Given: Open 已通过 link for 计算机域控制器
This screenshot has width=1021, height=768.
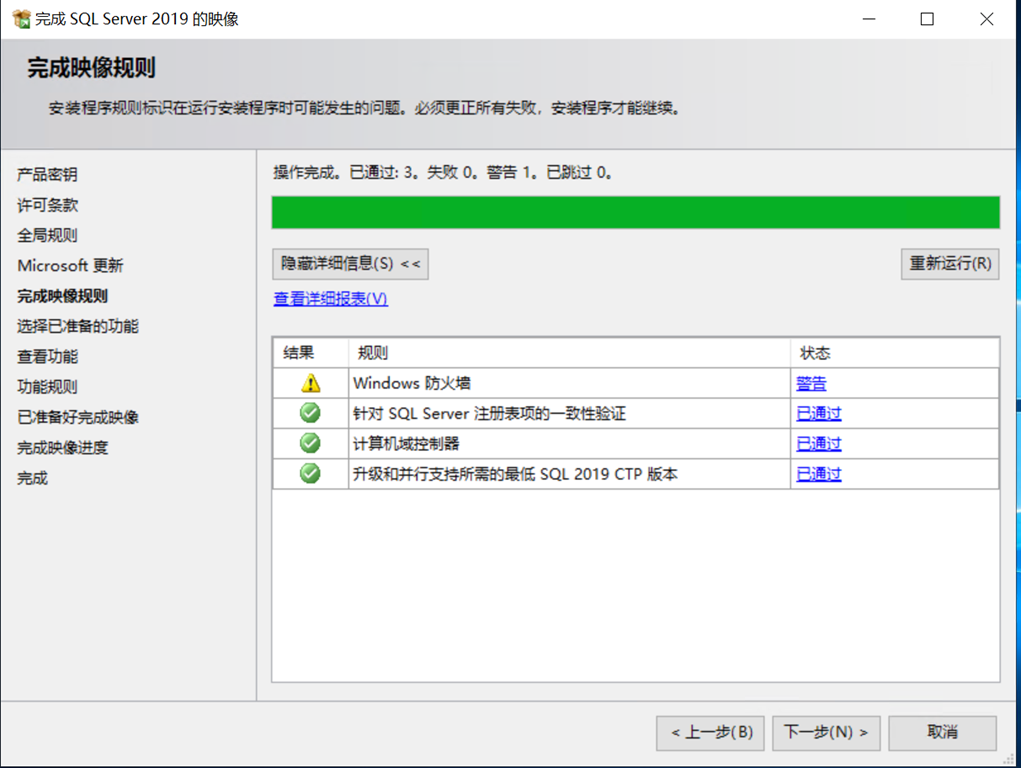Looking at the screenshot, I should (818, 444).
